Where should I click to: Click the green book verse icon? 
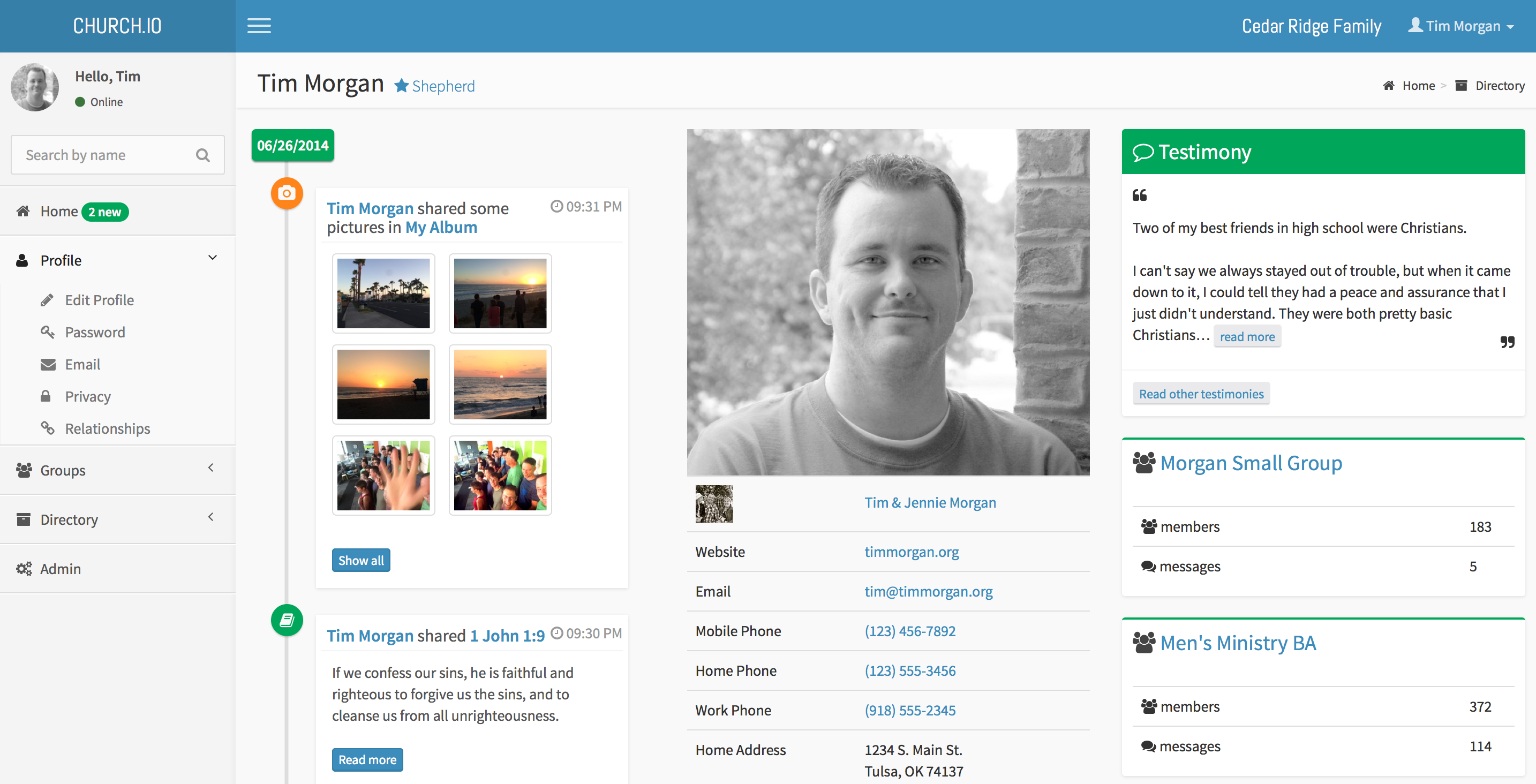287,620
